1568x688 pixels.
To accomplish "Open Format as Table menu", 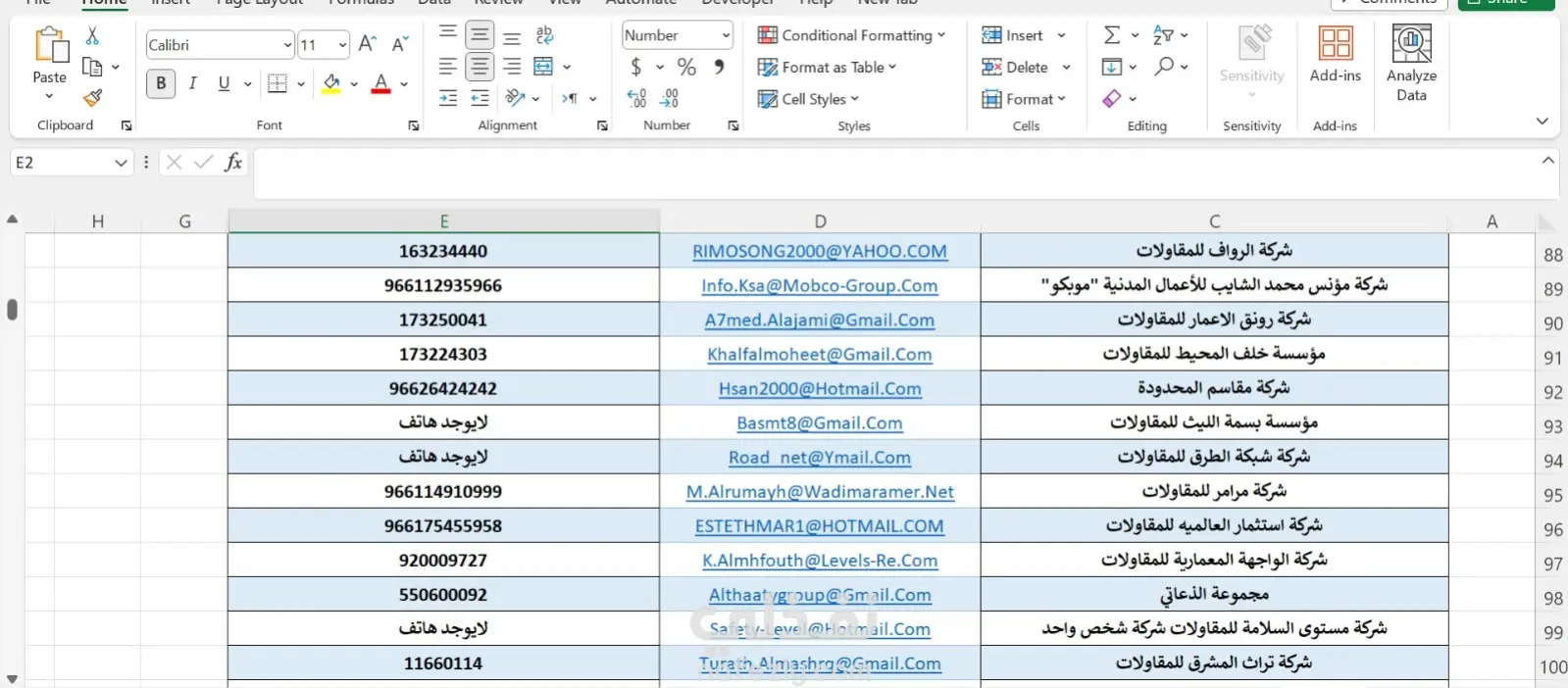I will [827, 68].
